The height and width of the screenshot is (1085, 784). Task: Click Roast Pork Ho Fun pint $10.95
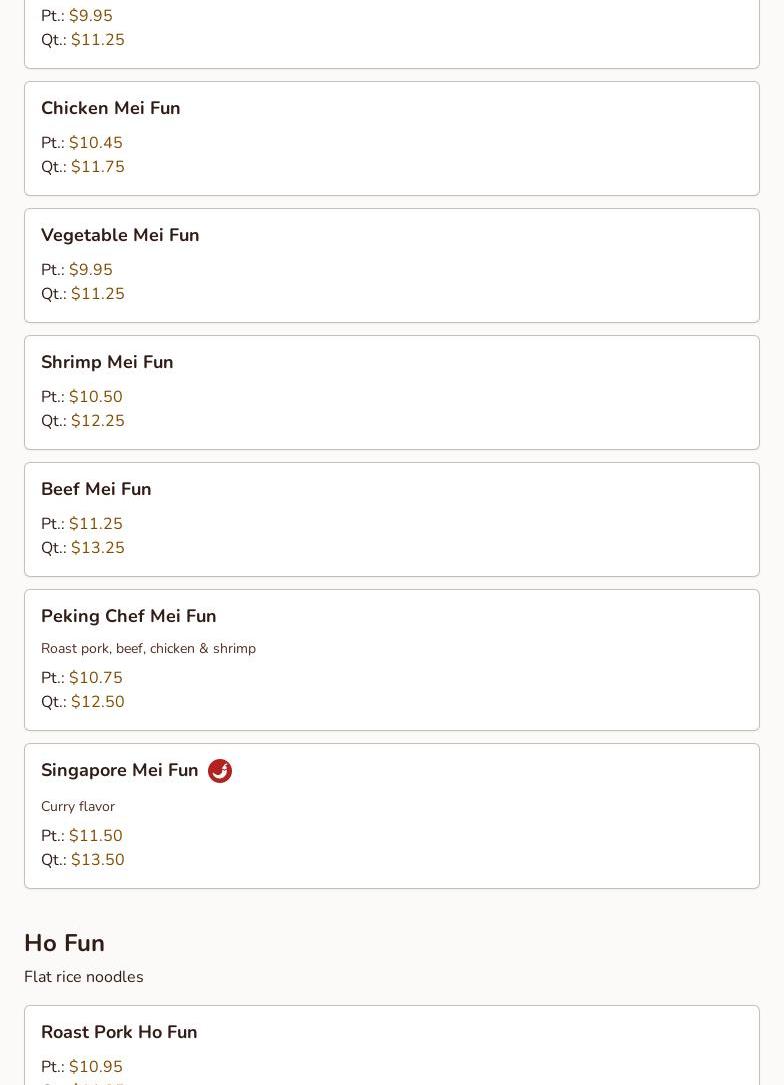coord(96,1067)
